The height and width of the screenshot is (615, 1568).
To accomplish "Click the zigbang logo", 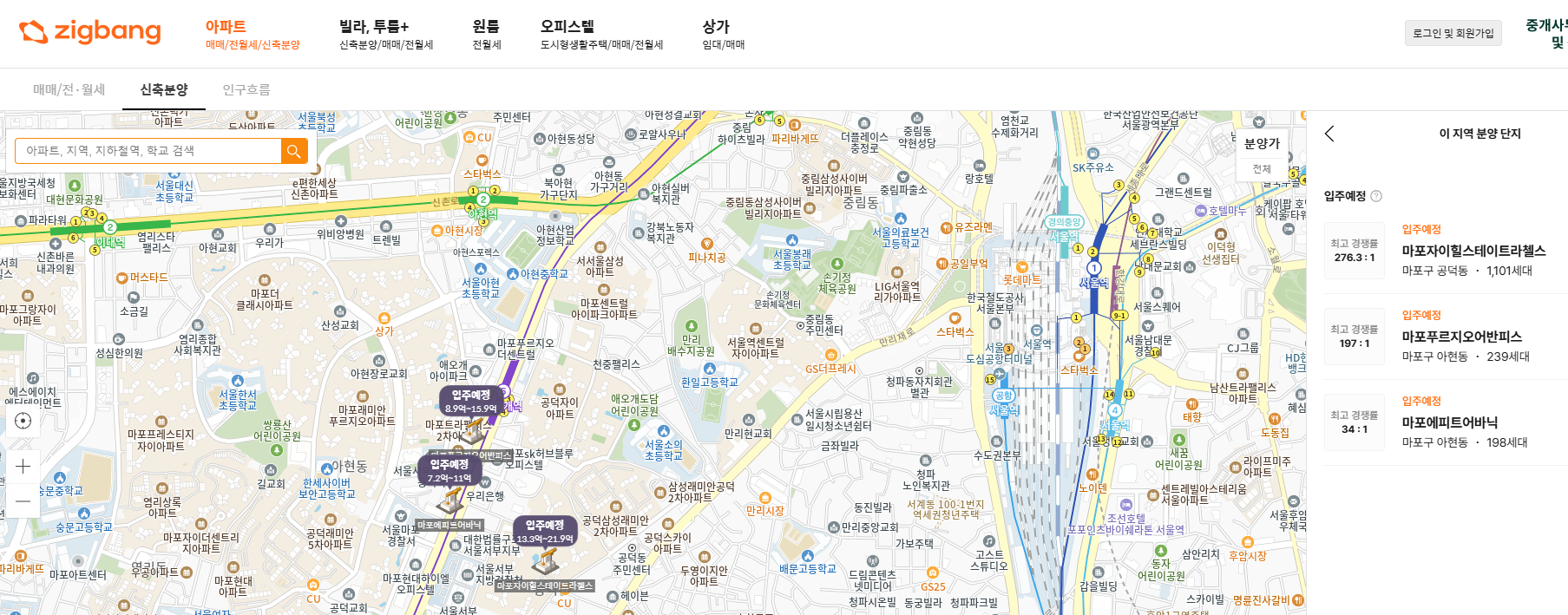I will pos(90,32).
